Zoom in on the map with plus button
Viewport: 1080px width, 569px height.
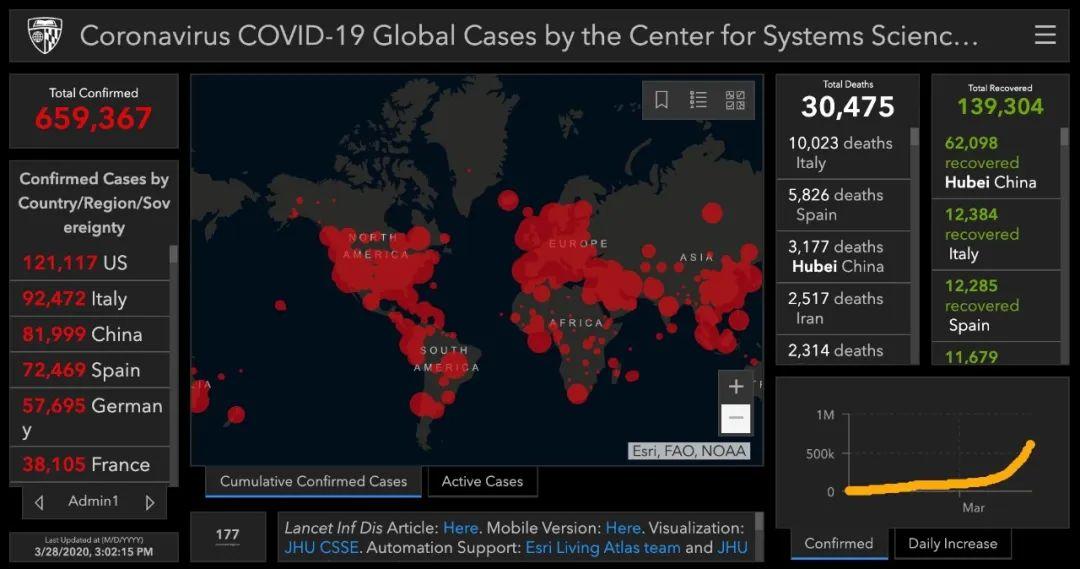pos(736,387)
